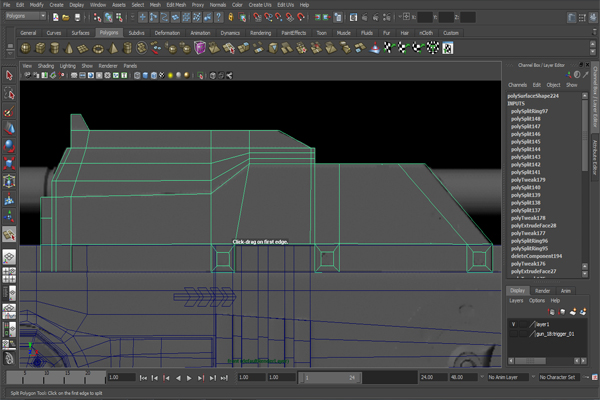Create a polygon pyramid from shelf
The image size is (600, 400).
click(112, 48)
